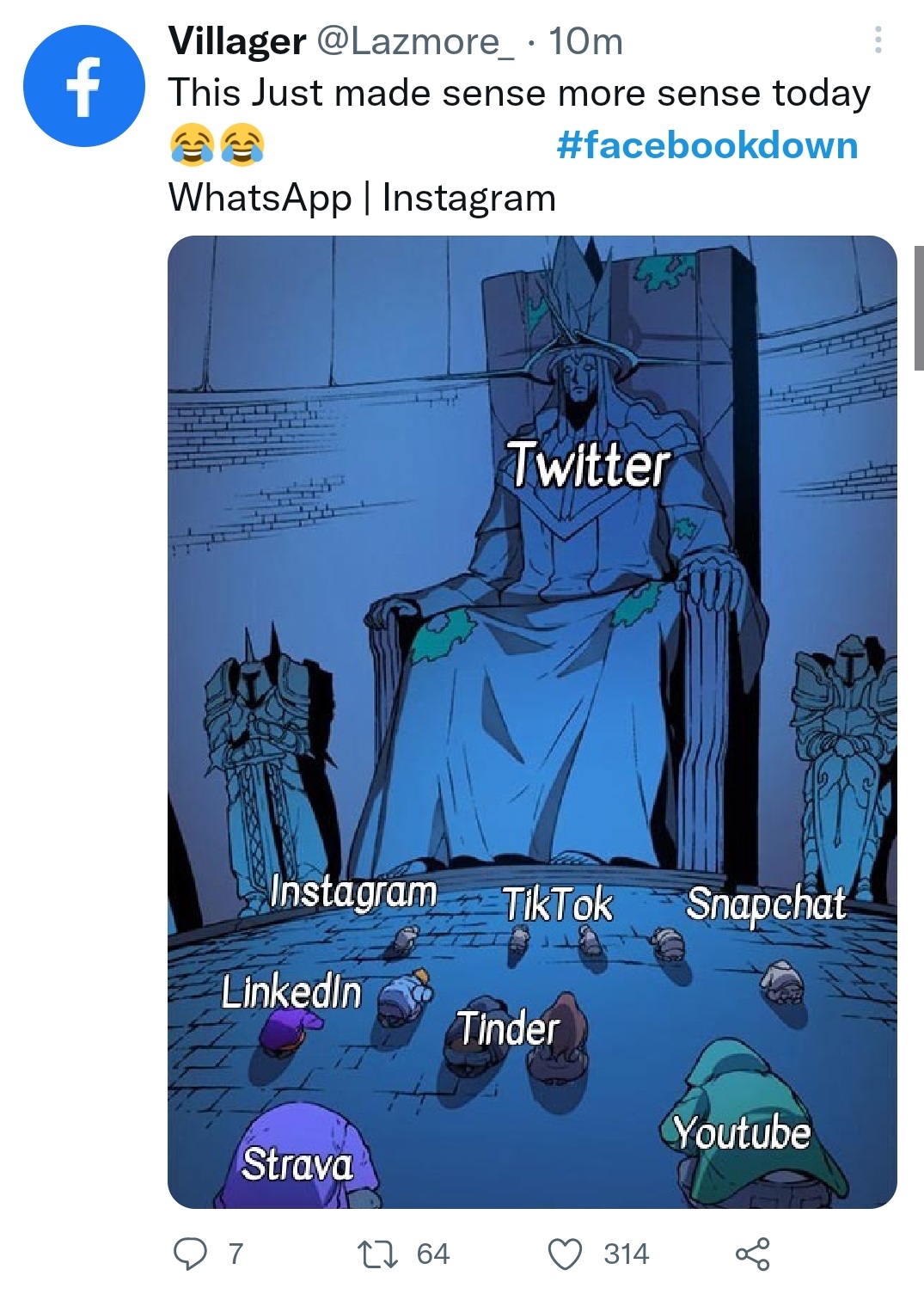The image size is (924, 1294).
Task: Open the Facebook profile avatar
Action: point(84,86)
